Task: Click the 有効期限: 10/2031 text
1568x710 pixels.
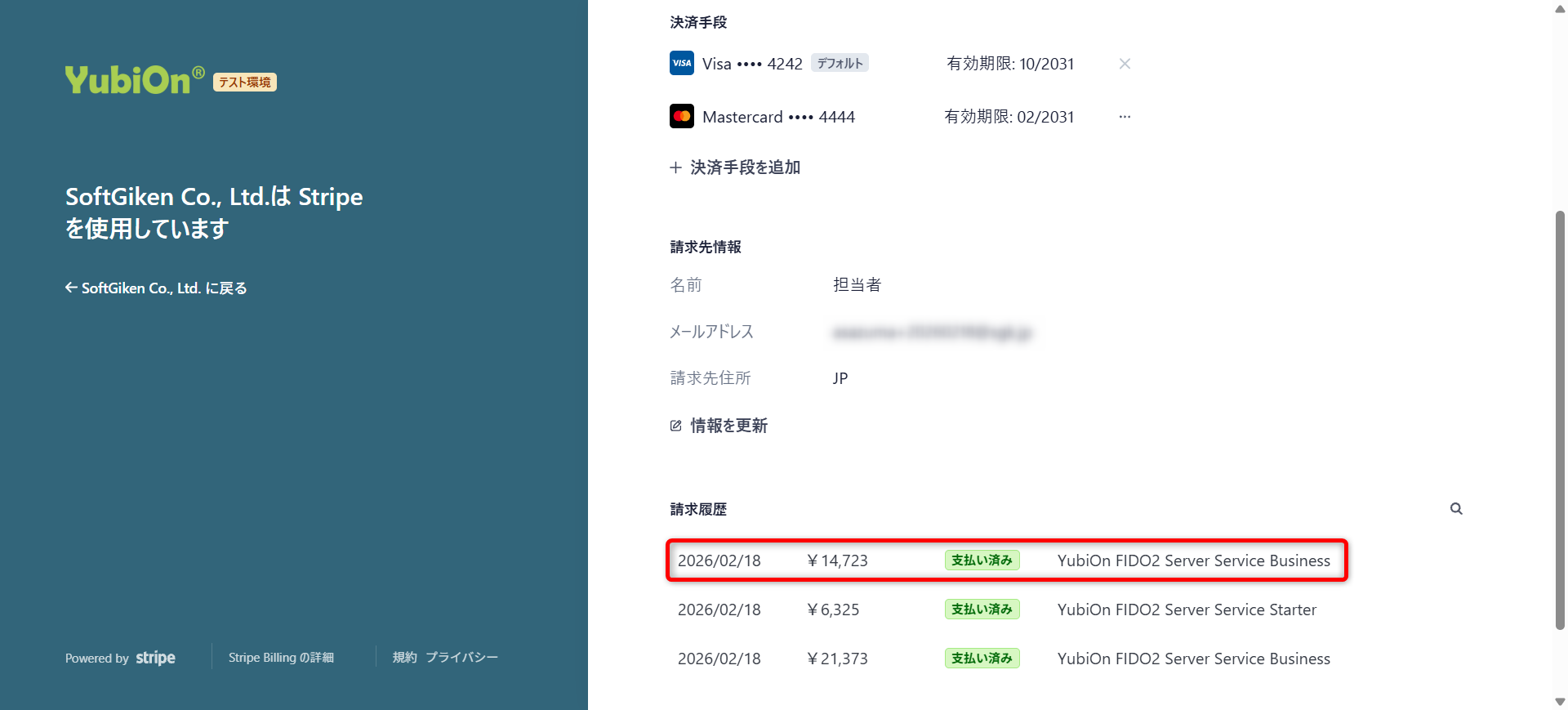Action: click(1010, 64)
